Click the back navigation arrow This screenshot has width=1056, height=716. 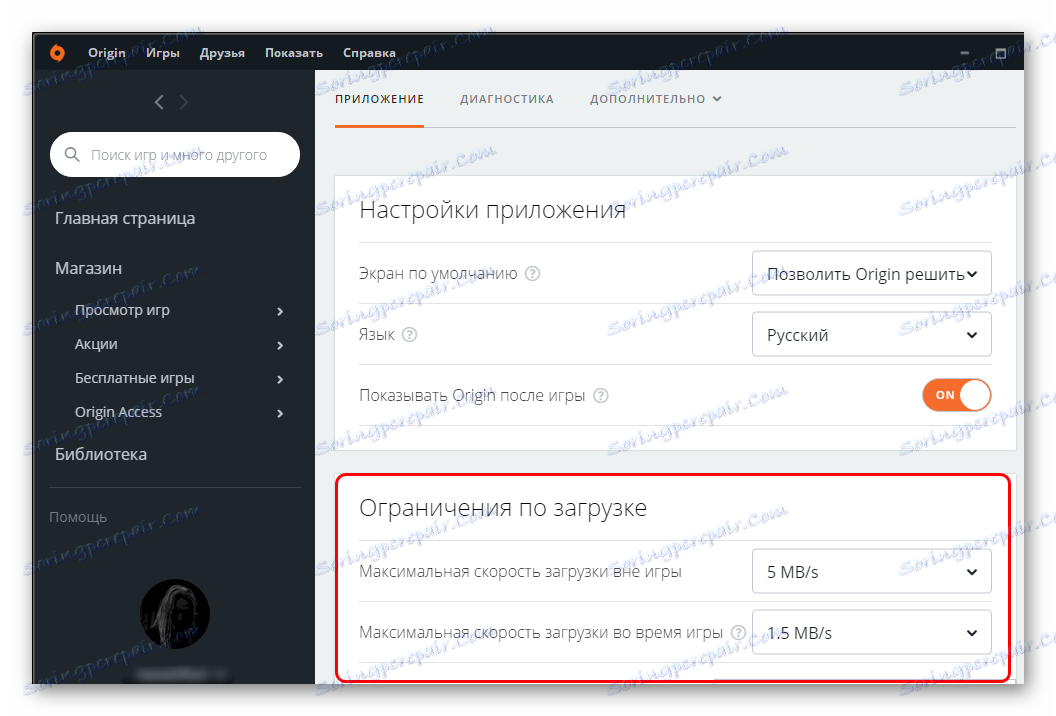tap(158, 101)
